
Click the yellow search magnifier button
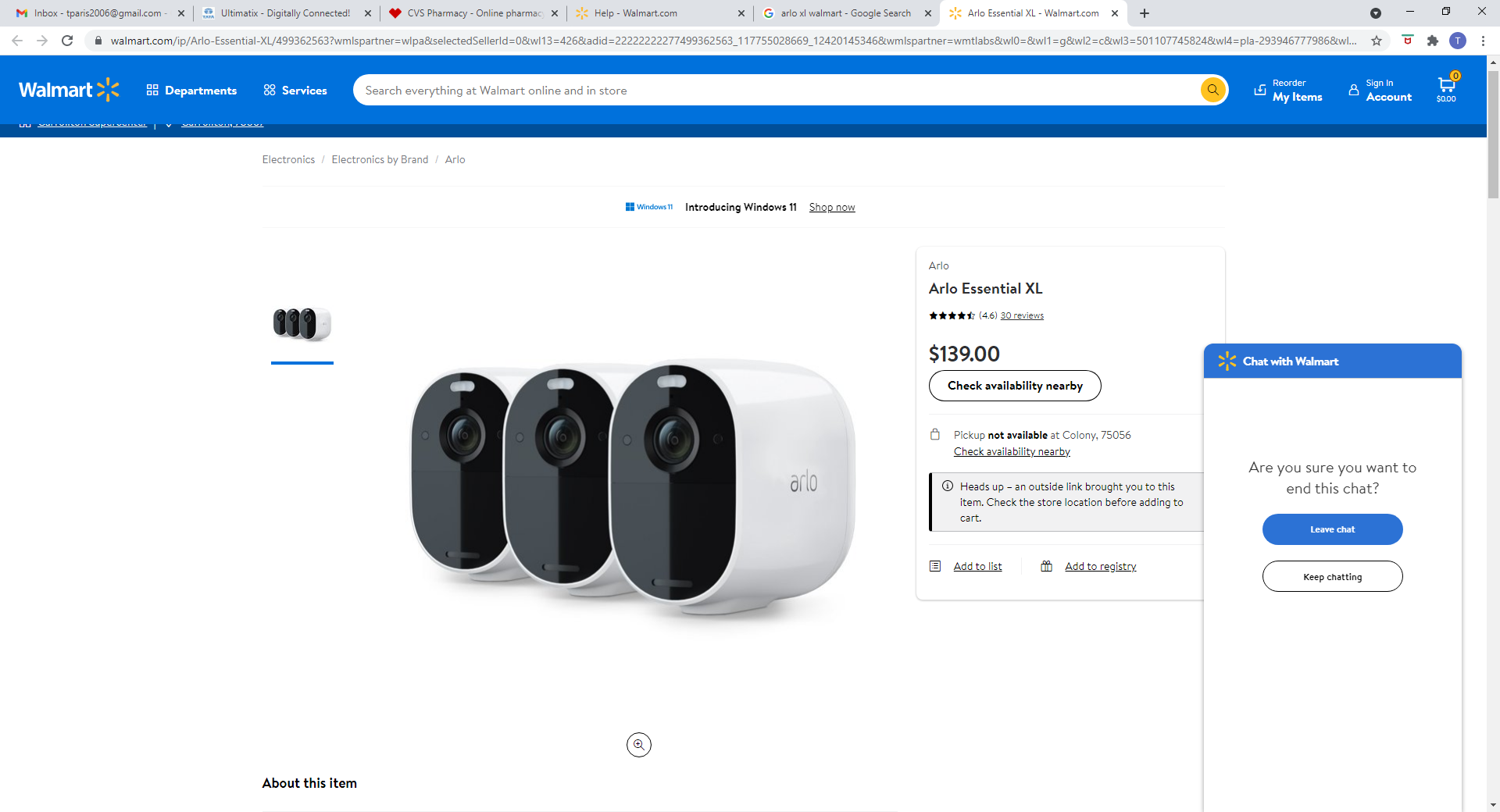pos(1212,90)
